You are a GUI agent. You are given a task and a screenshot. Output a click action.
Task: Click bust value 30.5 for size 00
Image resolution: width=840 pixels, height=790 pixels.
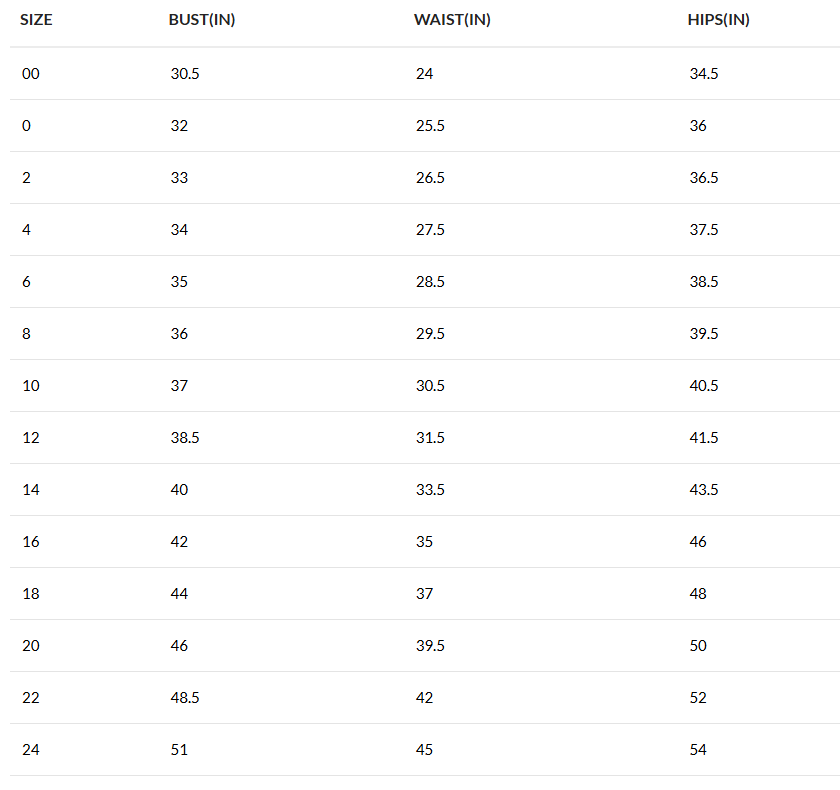pyautogui.click(x=184, y=74)
